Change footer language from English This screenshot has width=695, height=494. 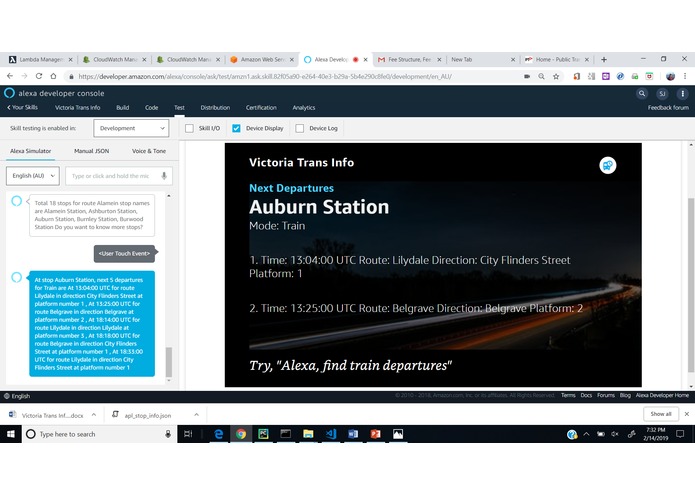(x=17, y=396)
